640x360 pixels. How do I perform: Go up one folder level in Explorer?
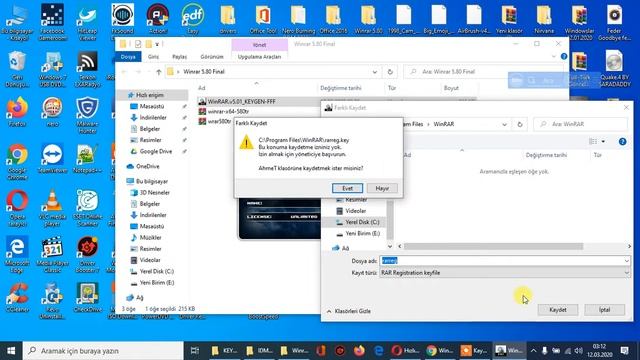tap(158, 72)
